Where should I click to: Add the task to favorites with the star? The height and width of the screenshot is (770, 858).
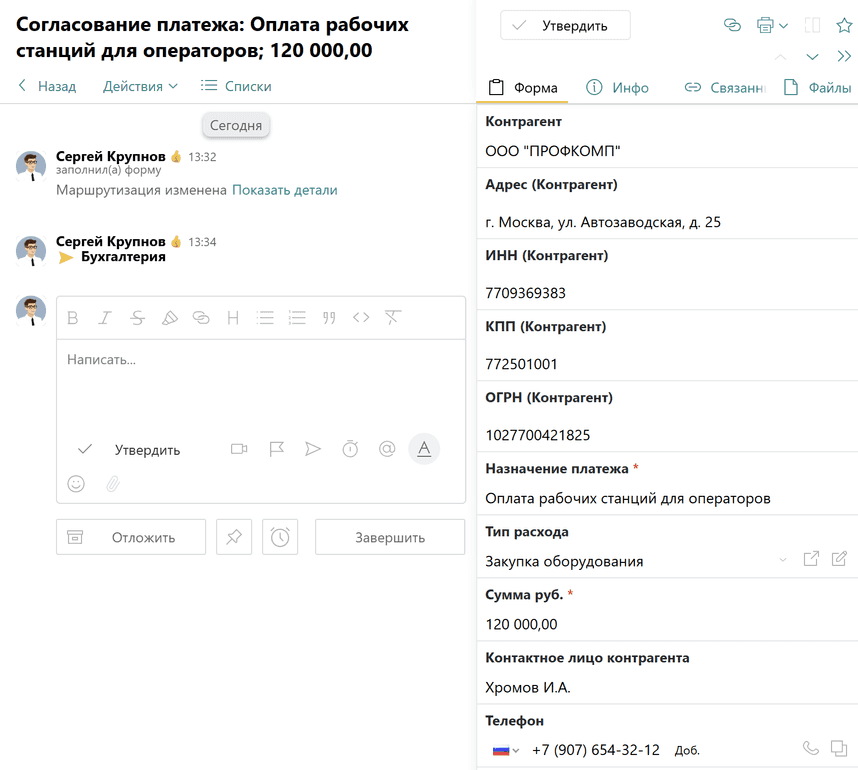tap(843, 25)
